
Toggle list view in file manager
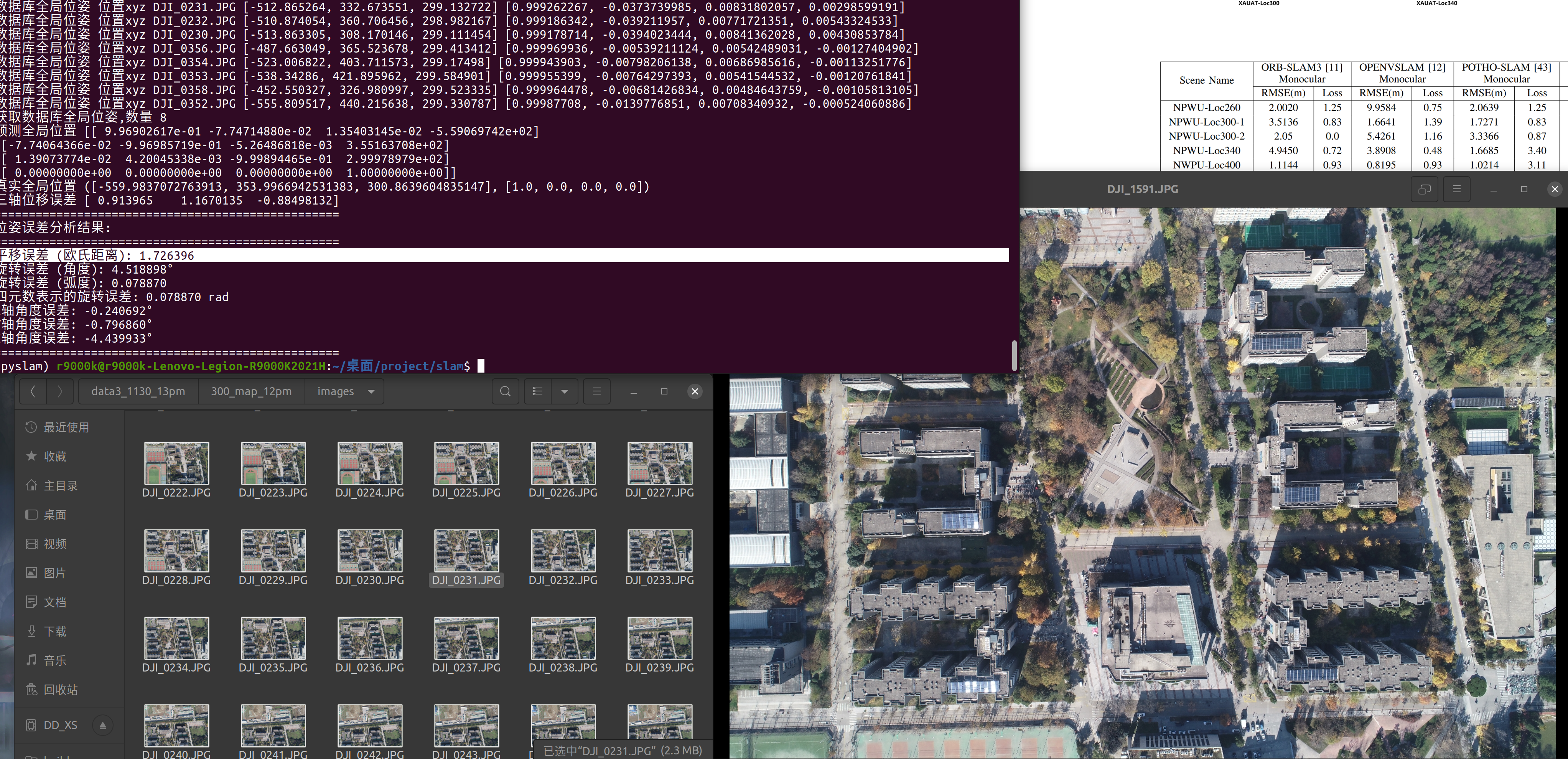(537, 391)
